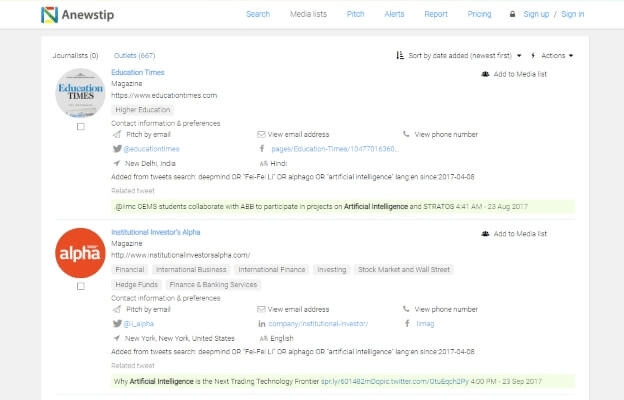624x400 pixels.
Task: Click the sort order icon
Action: pos(400,55)
